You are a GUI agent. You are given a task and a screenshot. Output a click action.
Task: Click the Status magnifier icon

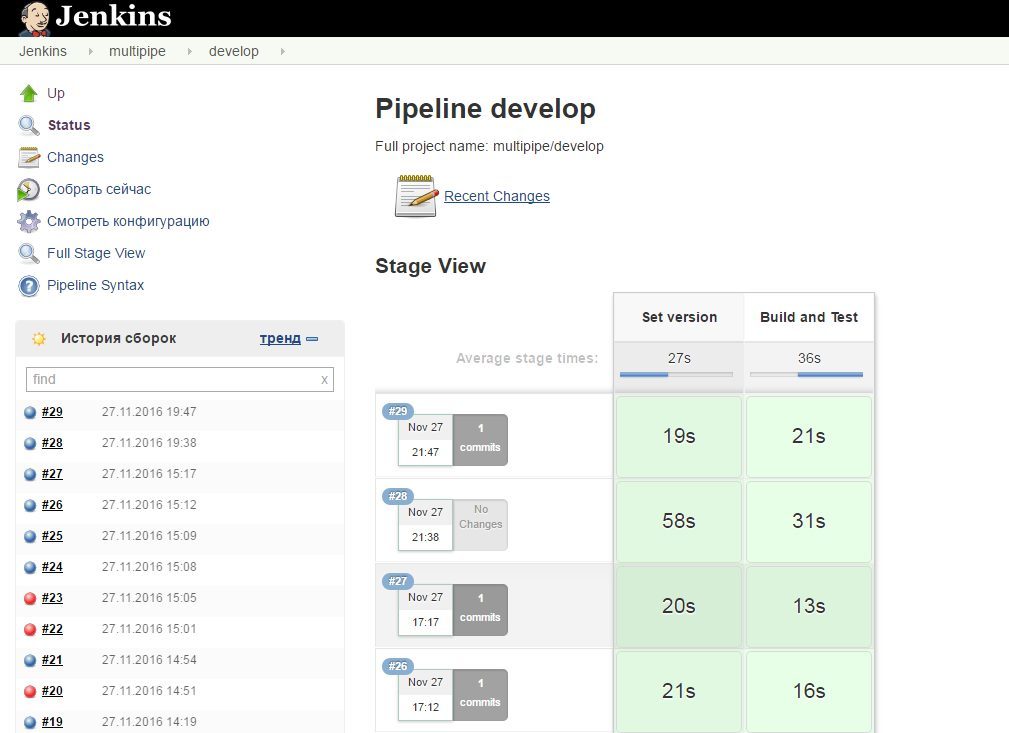[29, 125]
